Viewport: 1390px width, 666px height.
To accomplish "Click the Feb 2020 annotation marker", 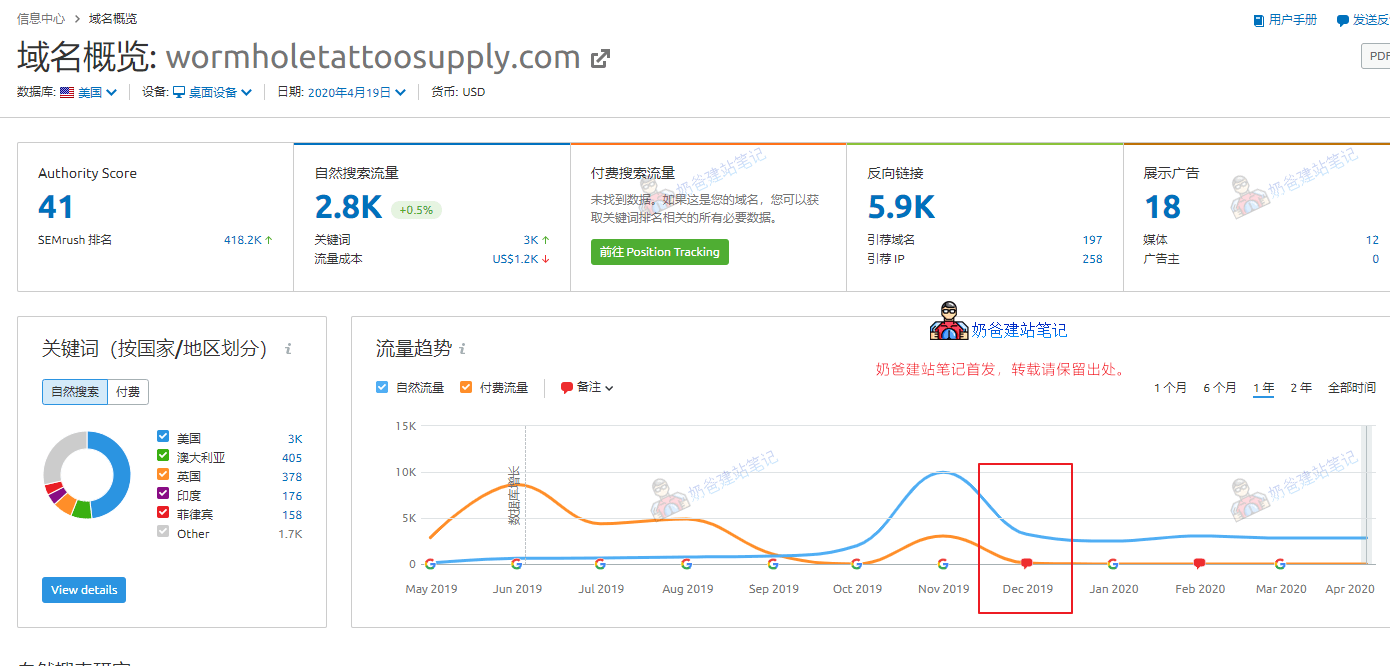I will (1200, 562).
